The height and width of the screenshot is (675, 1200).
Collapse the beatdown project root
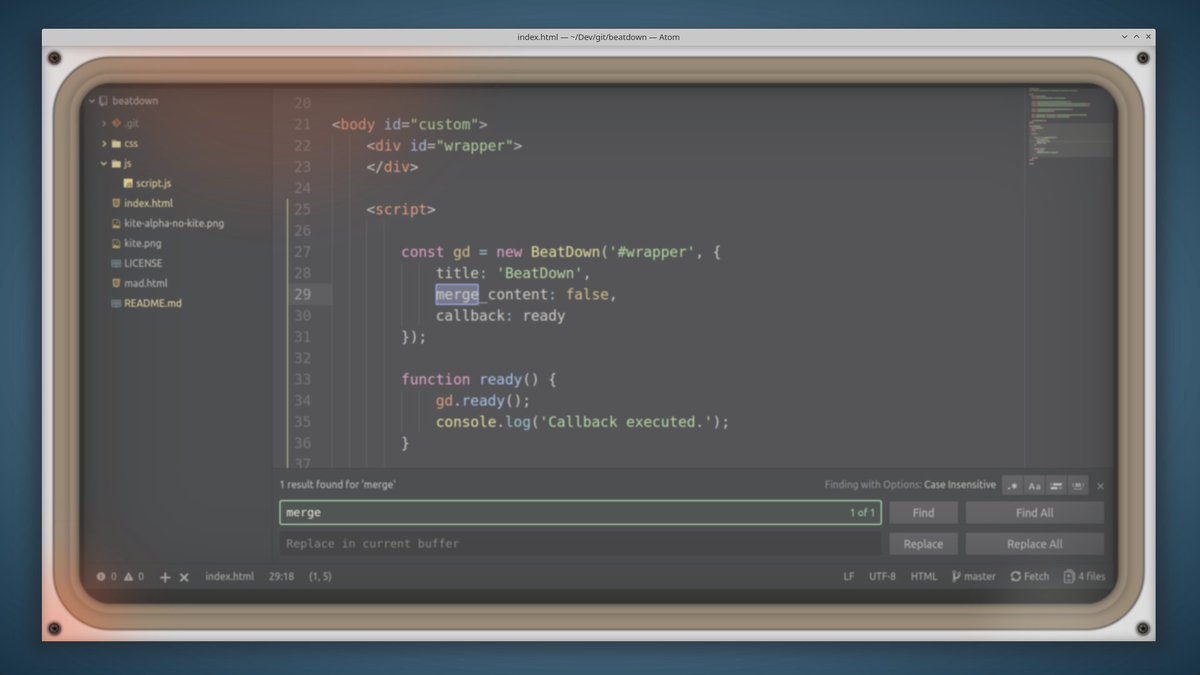coord(91,101)
